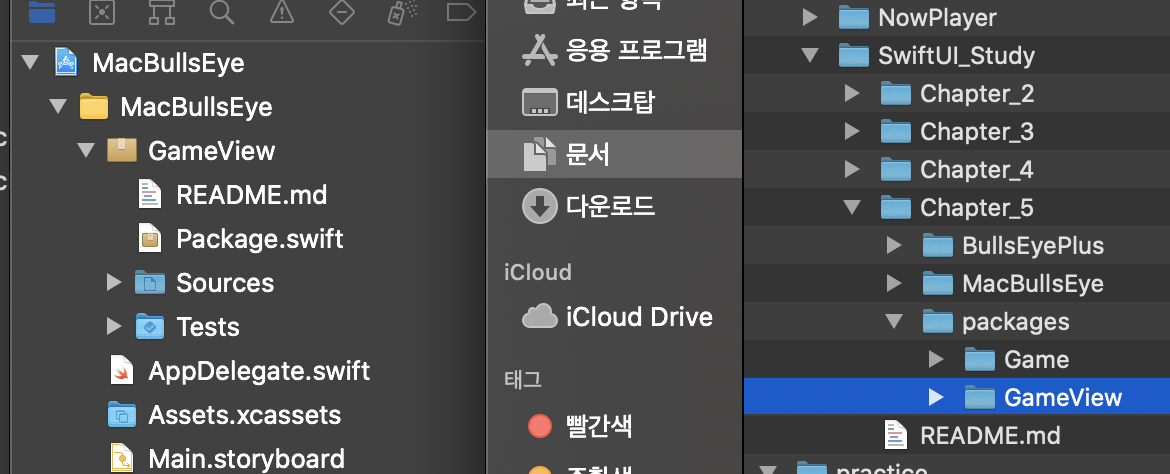Select highlighted GameView folder in Finder
The image size is (1170, 474).
pyautogui.click(x=957, y=397)
